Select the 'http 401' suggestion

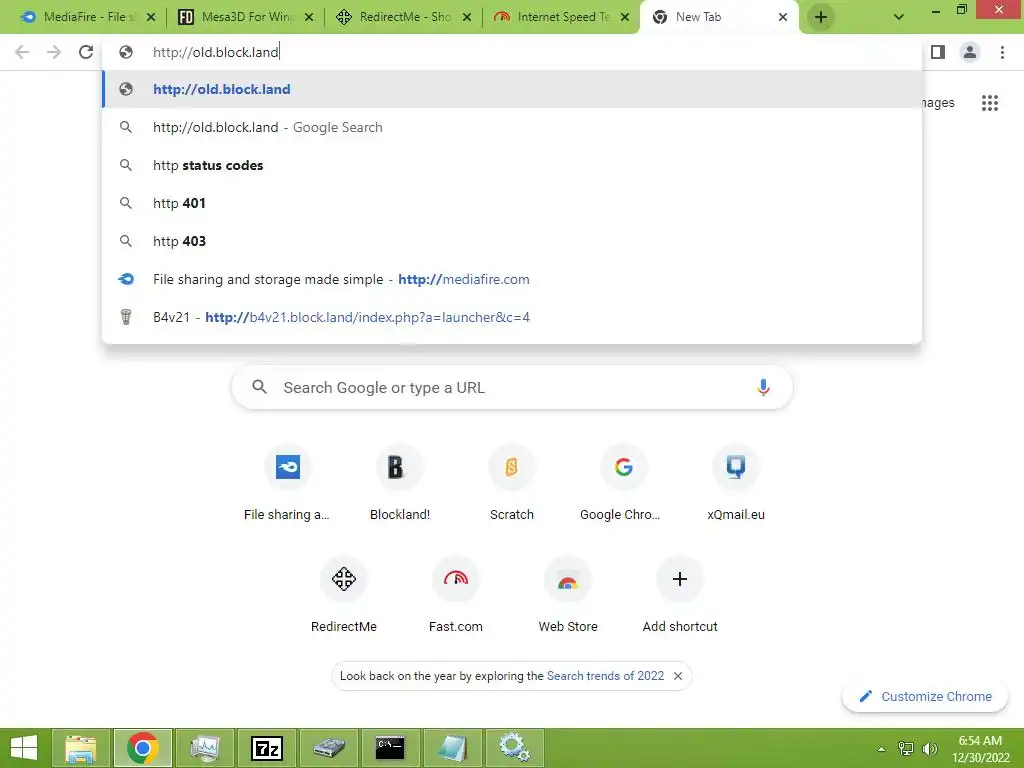coord(512,203)
